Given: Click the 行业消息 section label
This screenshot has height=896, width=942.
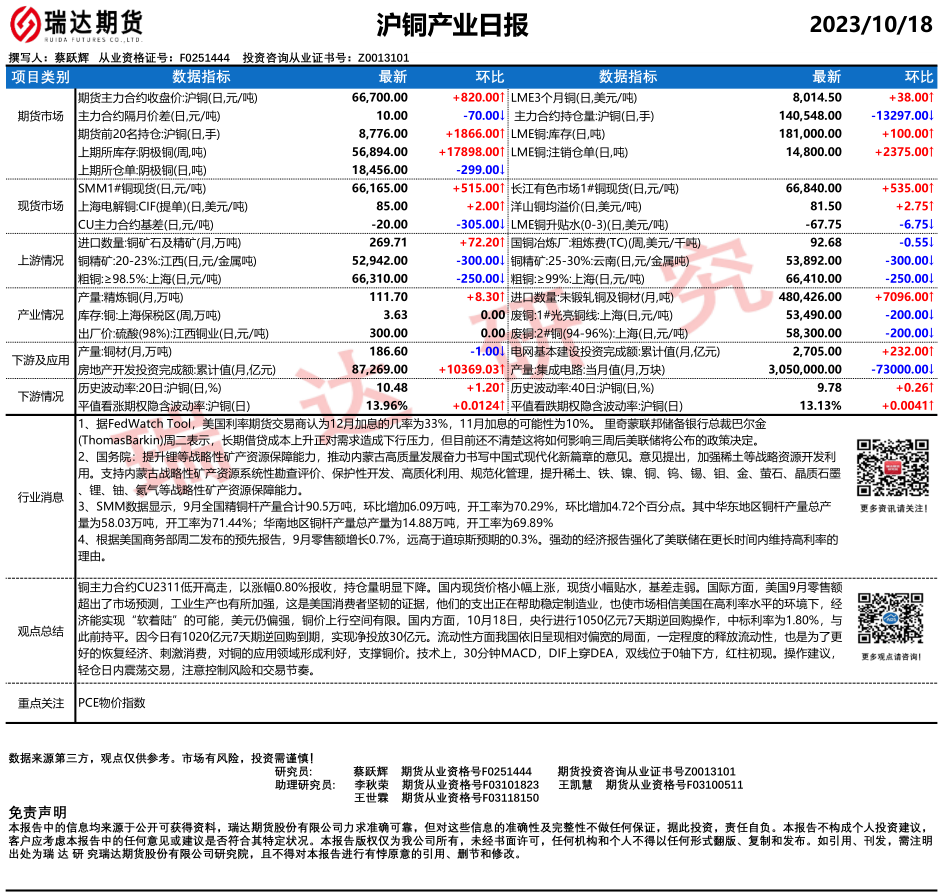Looking at the screenshot, I should click(x=40, y=496).
